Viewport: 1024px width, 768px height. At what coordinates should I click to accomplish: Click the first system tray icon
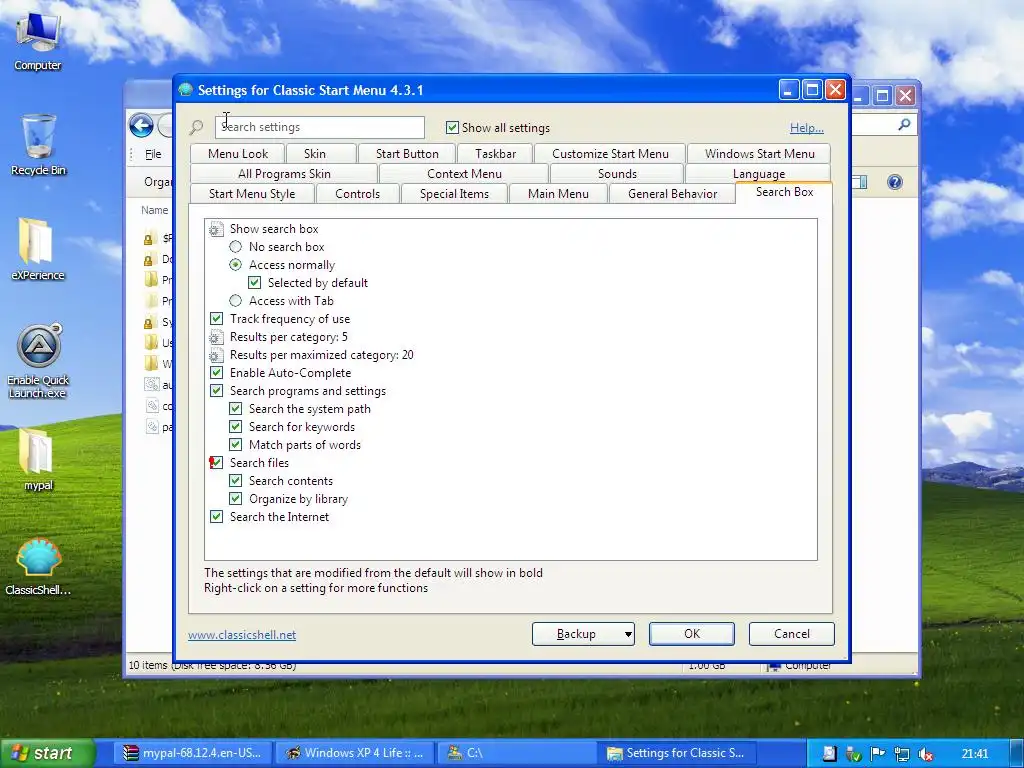[829, 754]
